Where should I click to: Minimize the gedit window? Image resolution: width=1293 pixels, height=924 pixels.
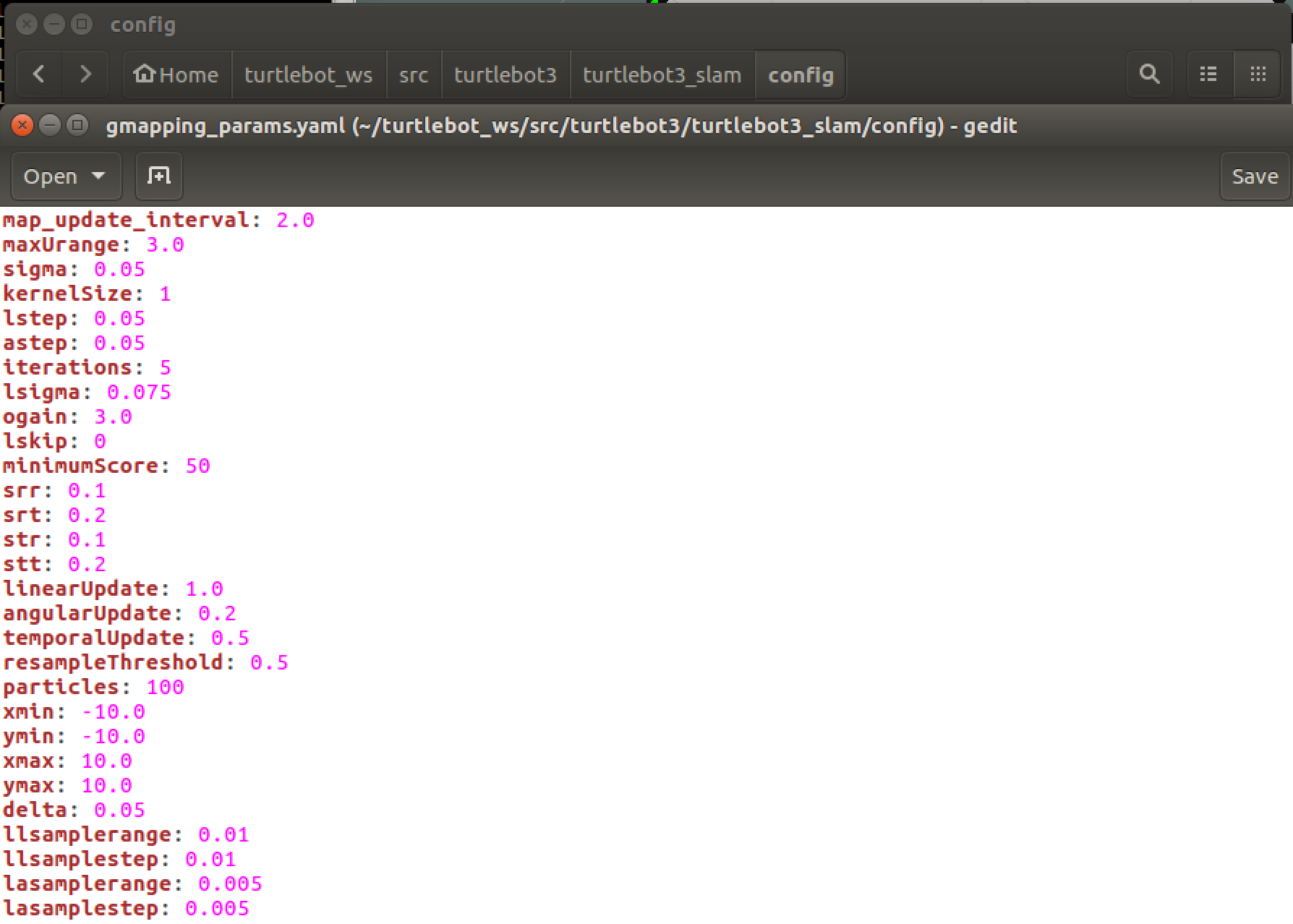(x=49, y=125)
